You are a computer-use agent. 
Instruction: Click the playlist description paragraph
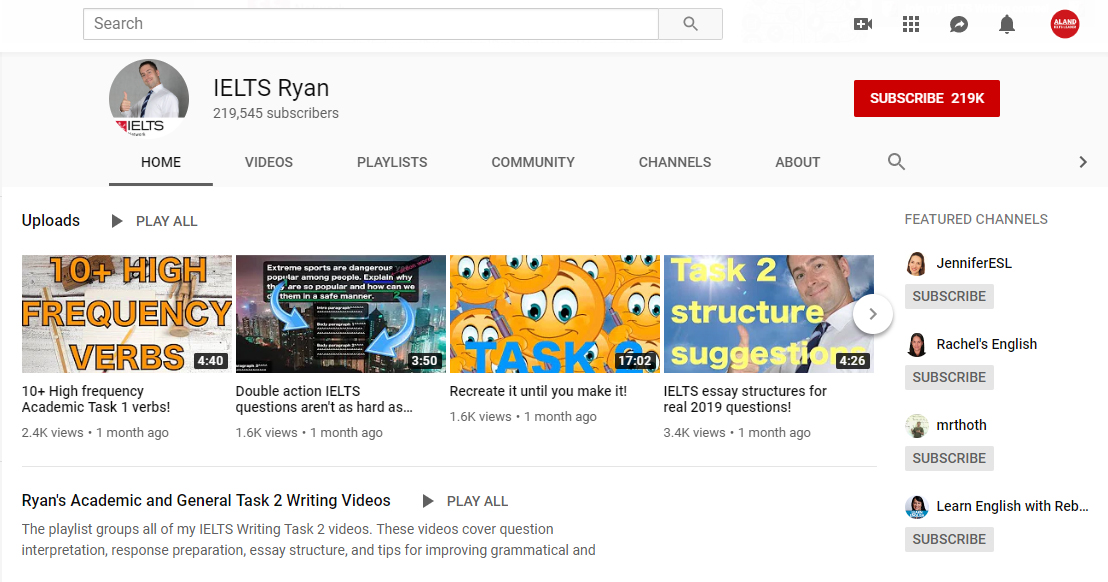[308, 540]
